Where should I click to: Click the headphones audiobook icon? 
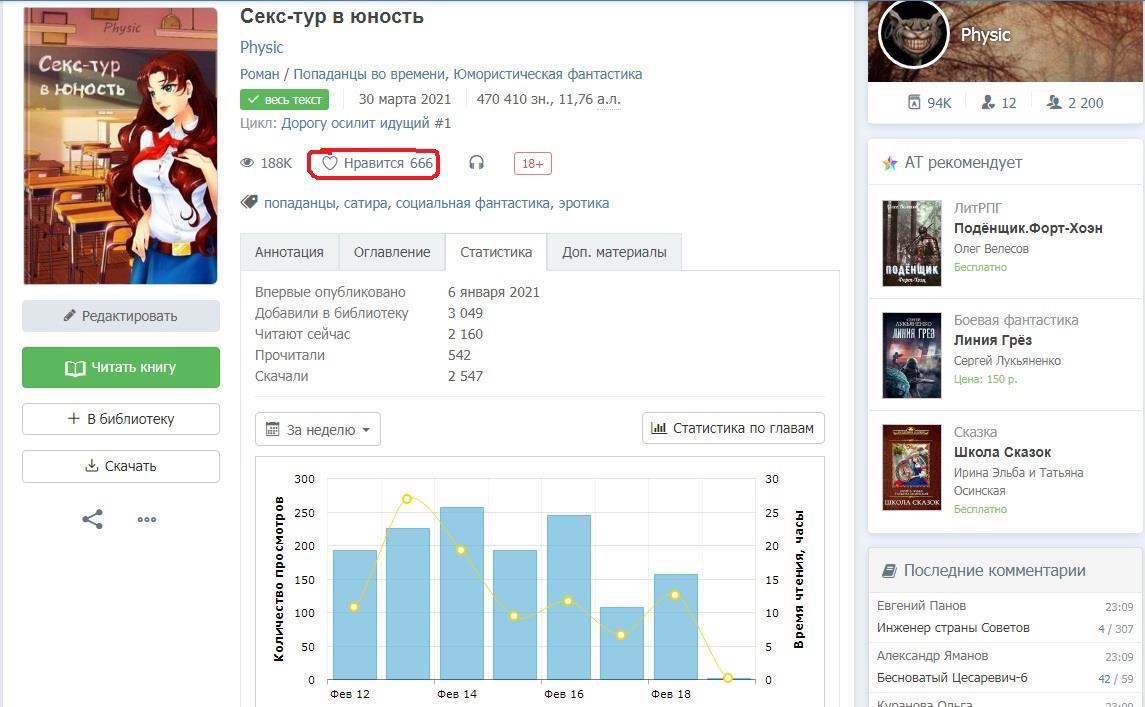pos(476,163)
